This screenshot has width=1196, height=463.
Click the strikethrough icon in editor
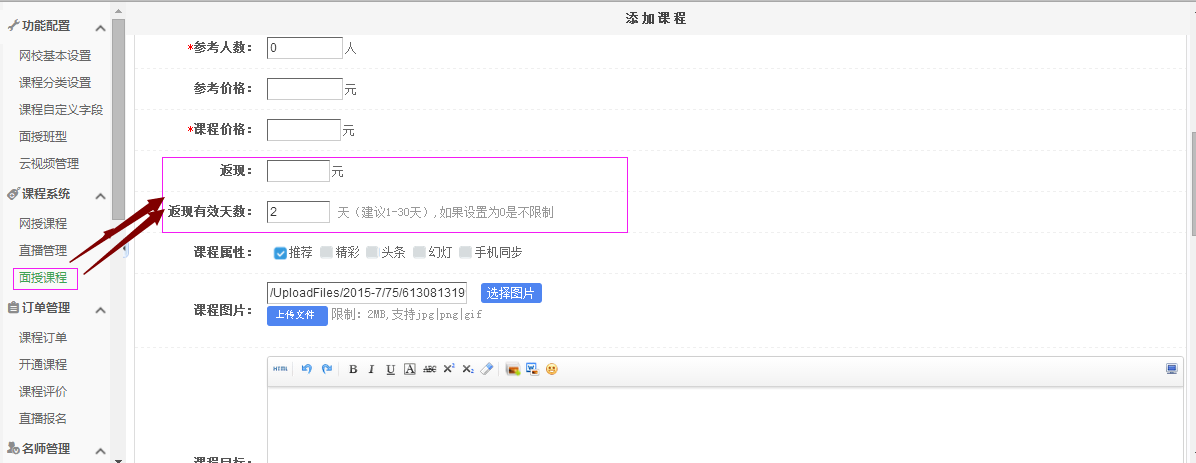[429, 369]
